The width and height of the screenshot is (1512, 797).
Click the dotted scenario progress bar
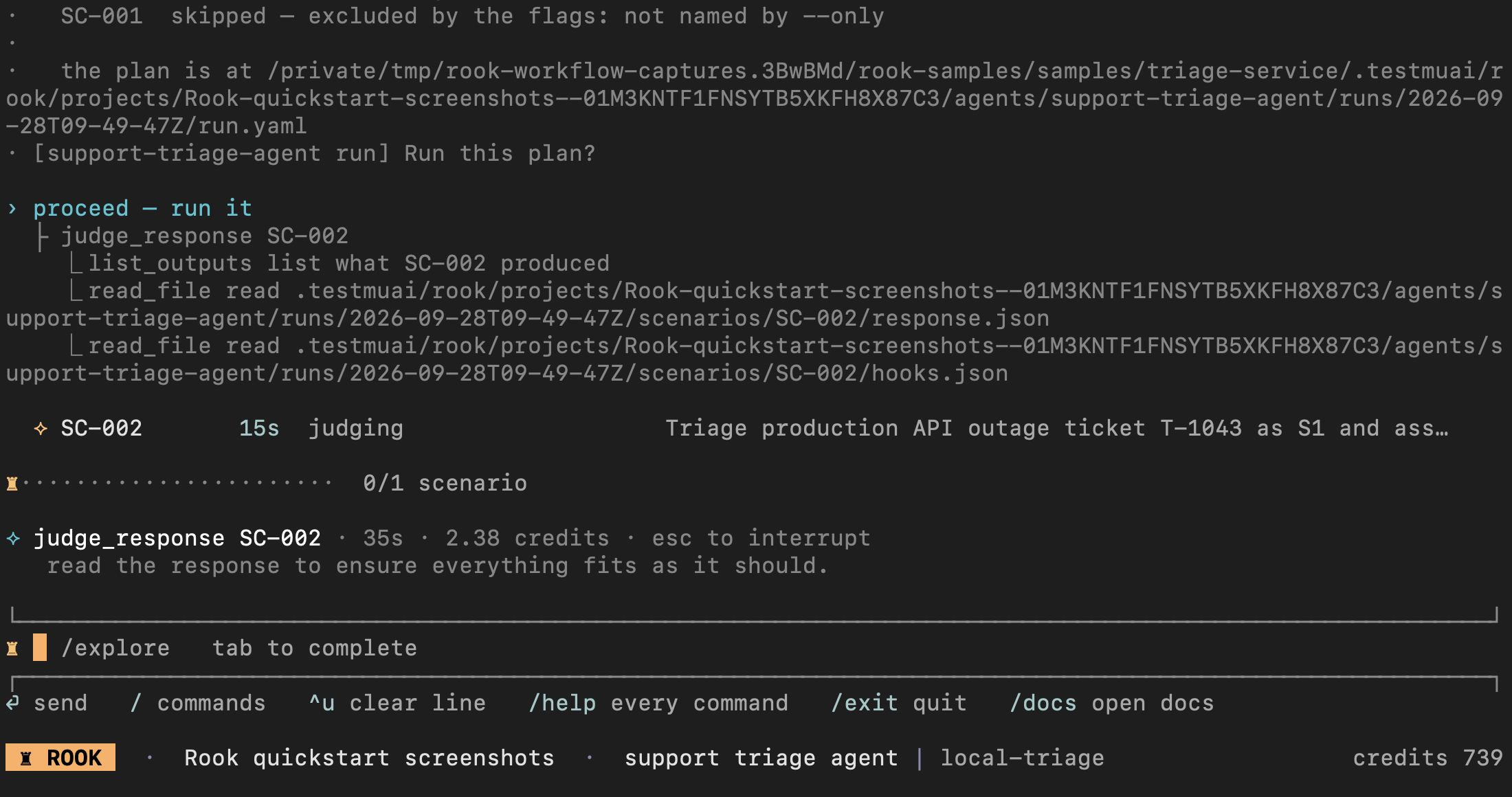point(177,483)
